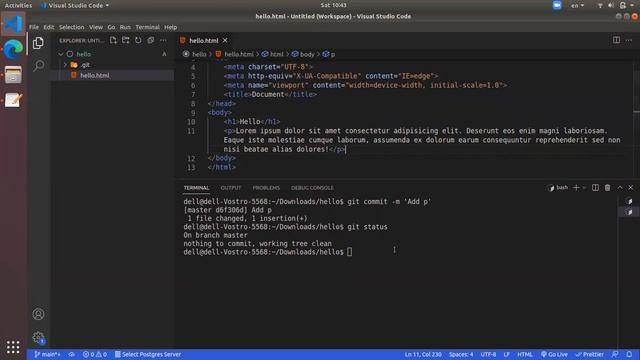Open the Run menu

(125, 27)
